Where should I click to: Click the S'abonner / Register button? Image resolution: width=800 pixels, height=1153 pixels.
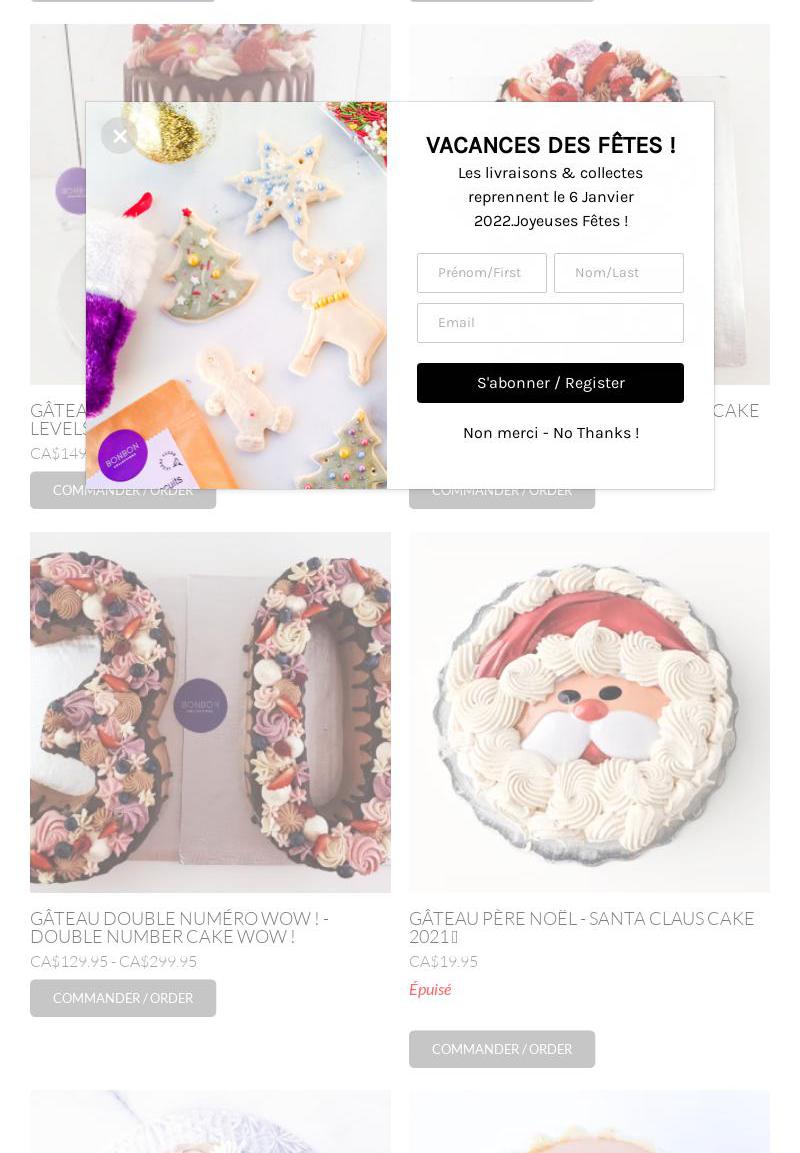tap(550, 383)
